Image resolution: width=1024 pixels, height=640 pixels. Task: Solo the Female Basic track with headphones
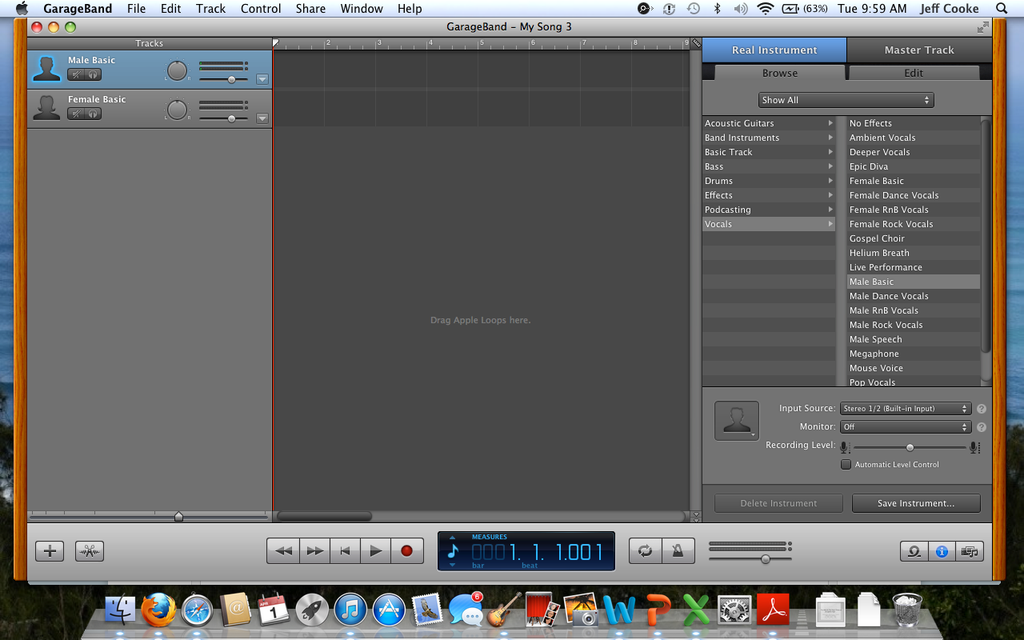[93, 114]
